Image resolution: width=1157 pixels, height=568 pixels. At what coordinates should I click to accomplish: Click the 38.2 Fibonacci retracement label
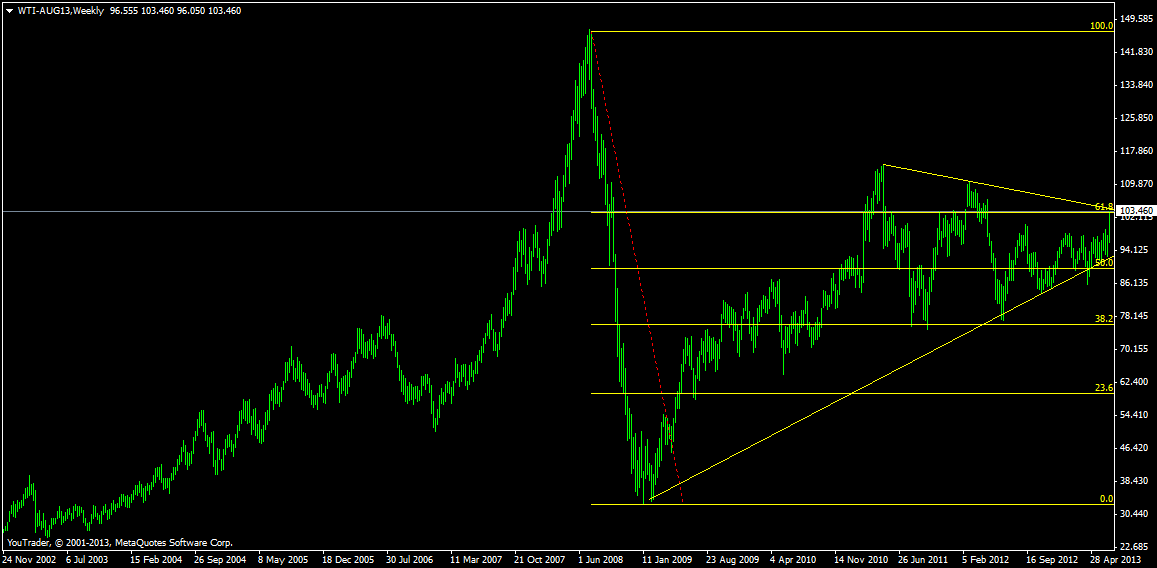[x=1103, y=319]
